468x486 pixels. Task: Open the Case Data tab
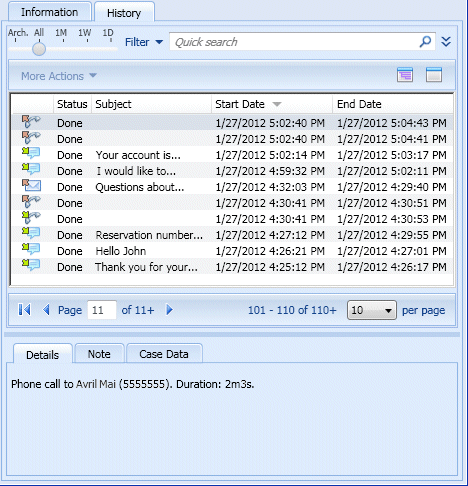pos(164,354)
